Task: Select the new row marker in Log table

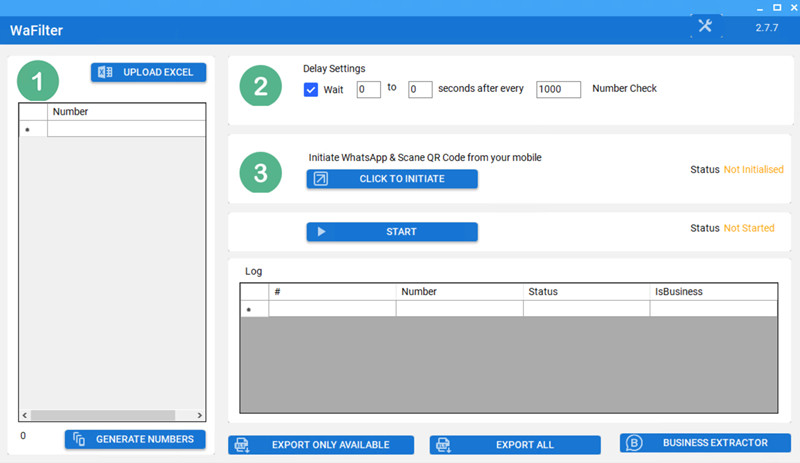Action: click(x=254, y=309)
